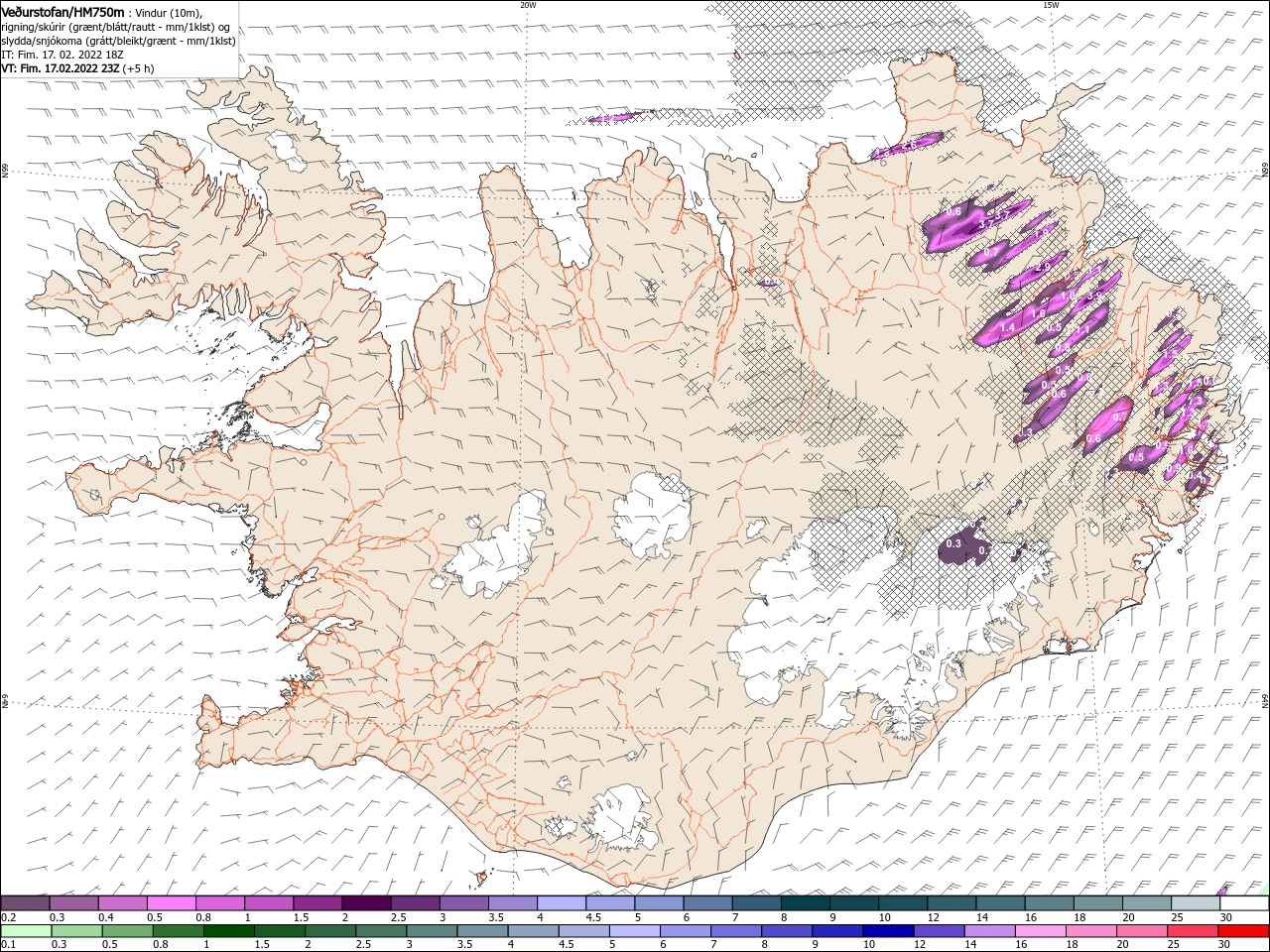Click the '1.4' precipitation value on the map
The image size is (1270, 952).
[1006, 328]
